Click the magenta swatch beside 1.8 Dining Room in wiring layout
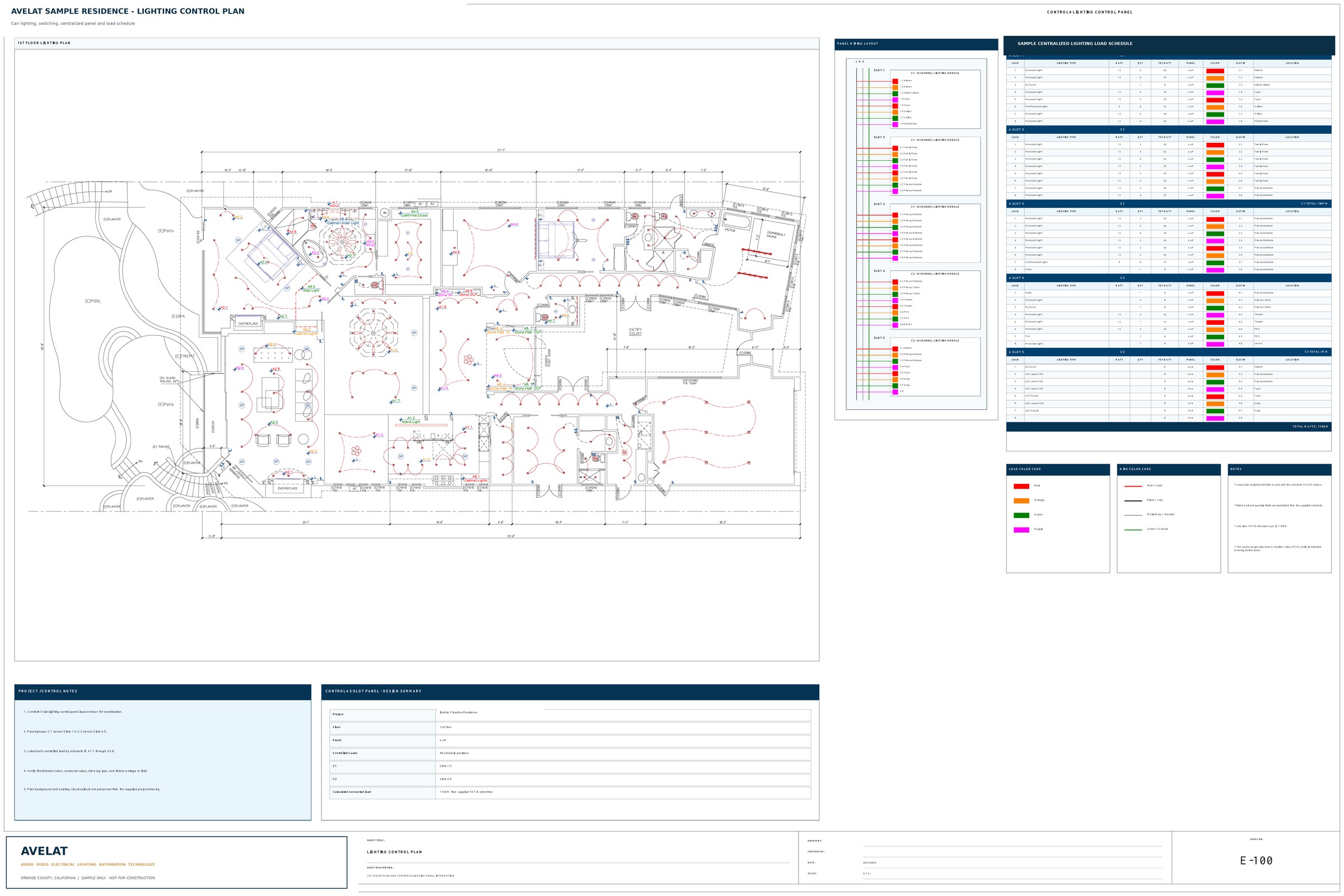The width and height of the screenshot is (1344, 896). click(895, 124)
